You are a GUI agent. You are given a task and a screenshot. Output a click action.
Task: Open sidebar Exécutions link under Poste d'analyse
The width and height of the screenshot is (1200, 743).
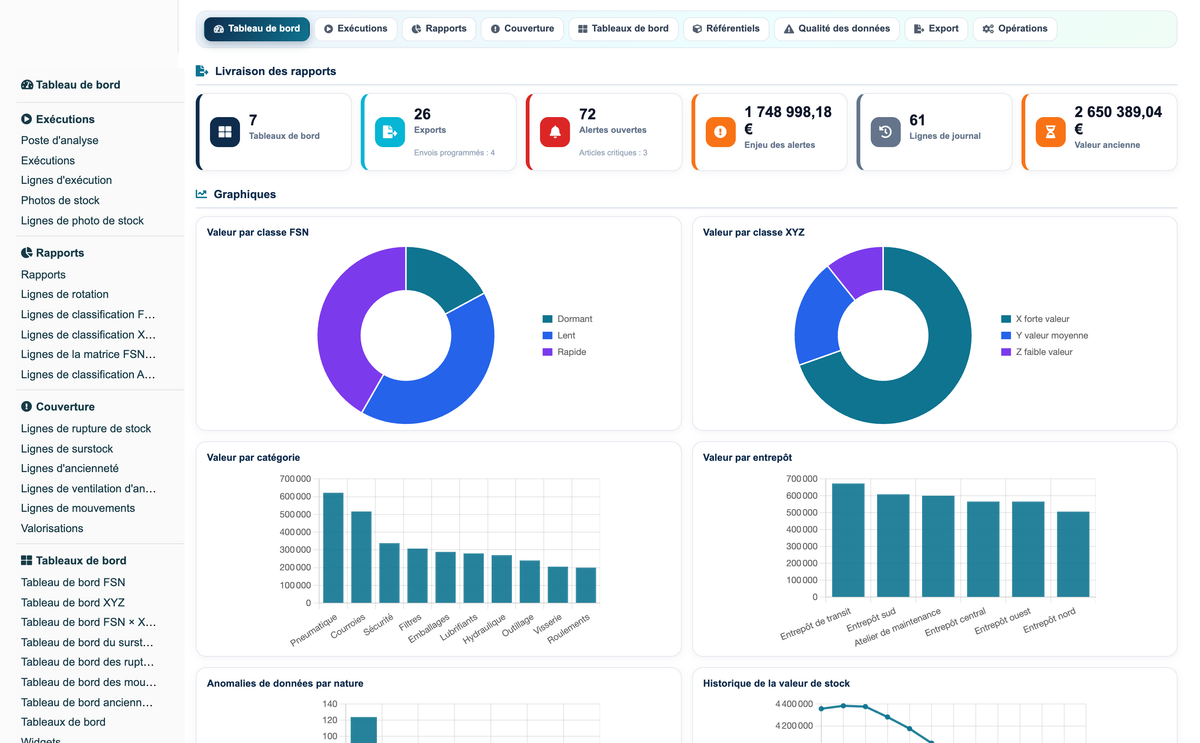(x=48, y=161)
